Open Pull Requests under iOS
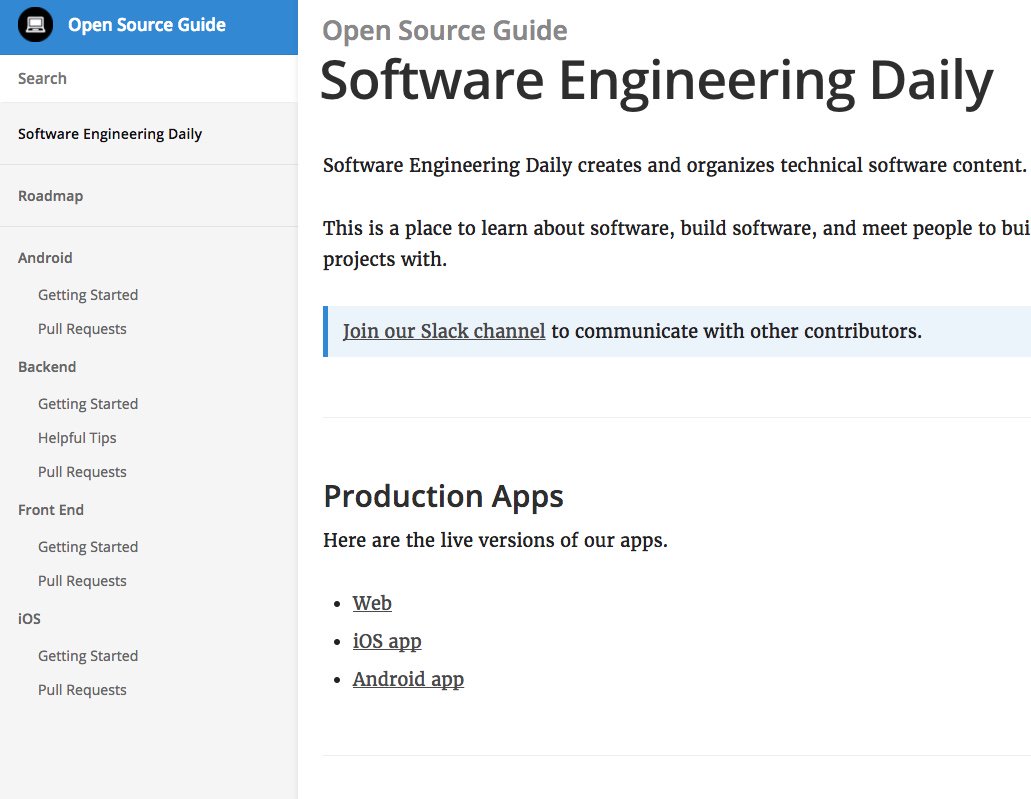 tap(82, 690)
